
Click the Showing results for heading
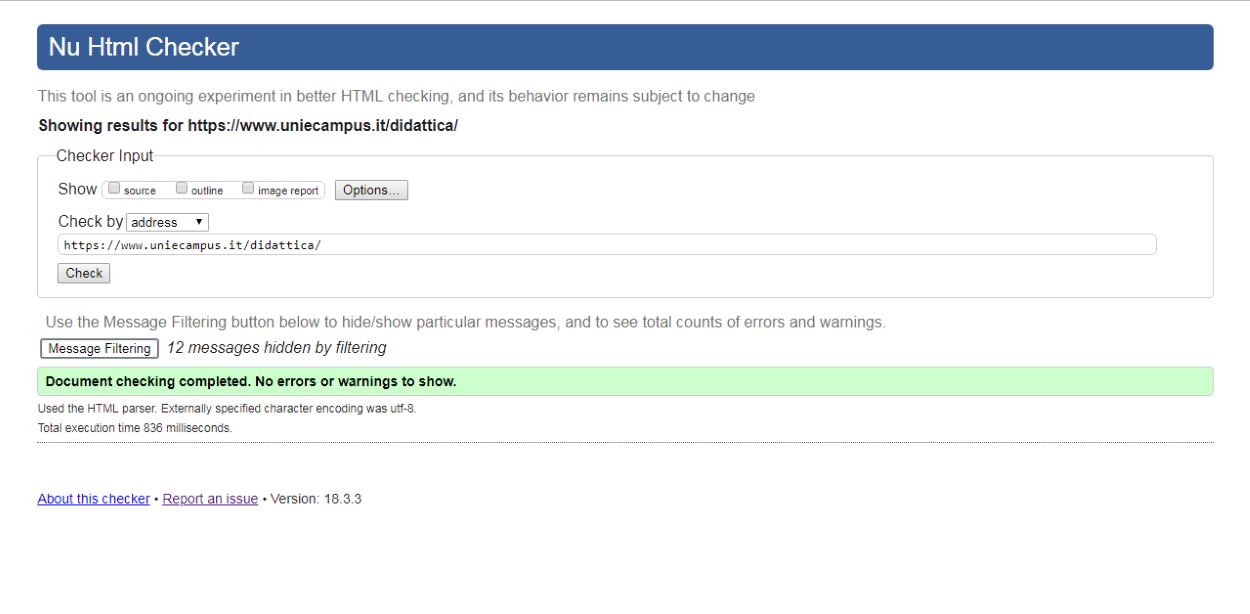click(248, 126)
